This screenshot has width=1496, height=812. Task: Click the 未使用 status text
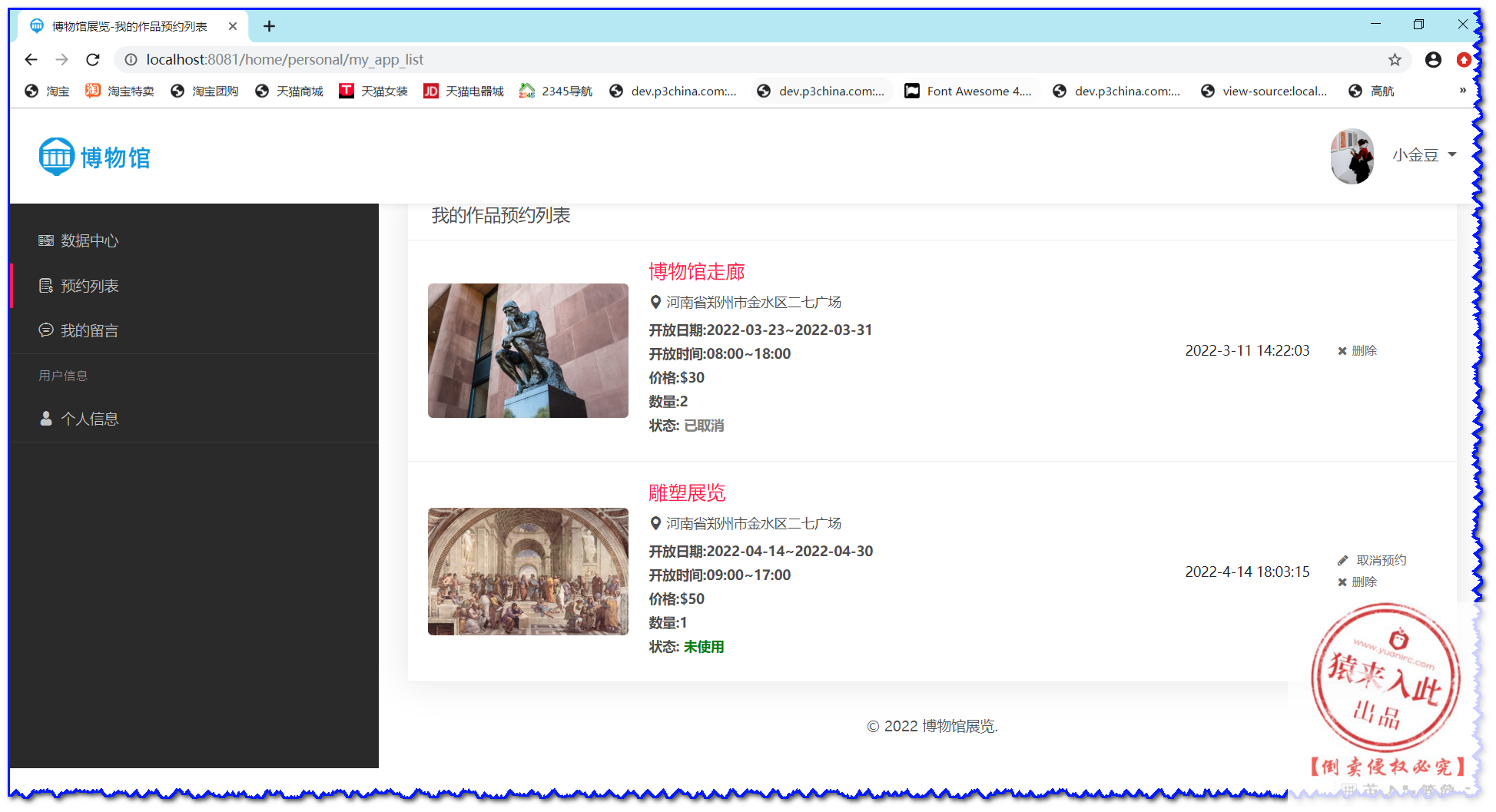pyautogui.click(x=704, y=647)
